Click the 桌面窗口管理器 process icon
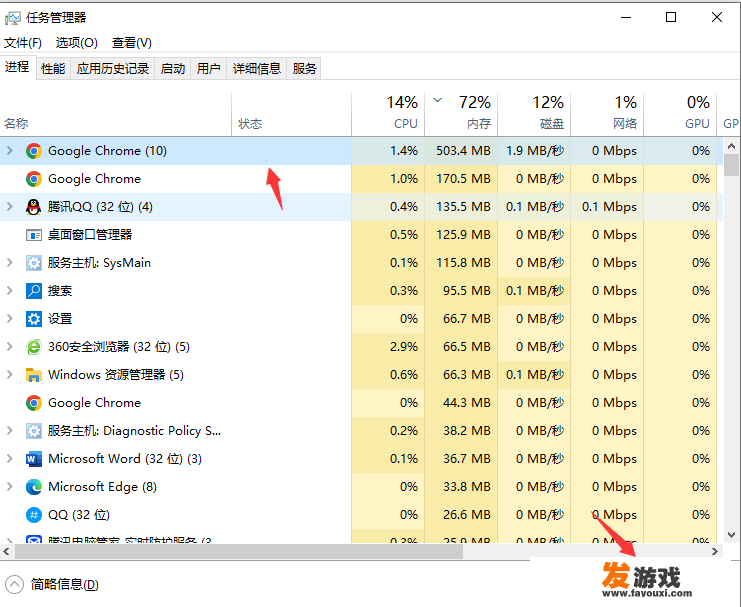741x607 pixels. tap(34, 235)
